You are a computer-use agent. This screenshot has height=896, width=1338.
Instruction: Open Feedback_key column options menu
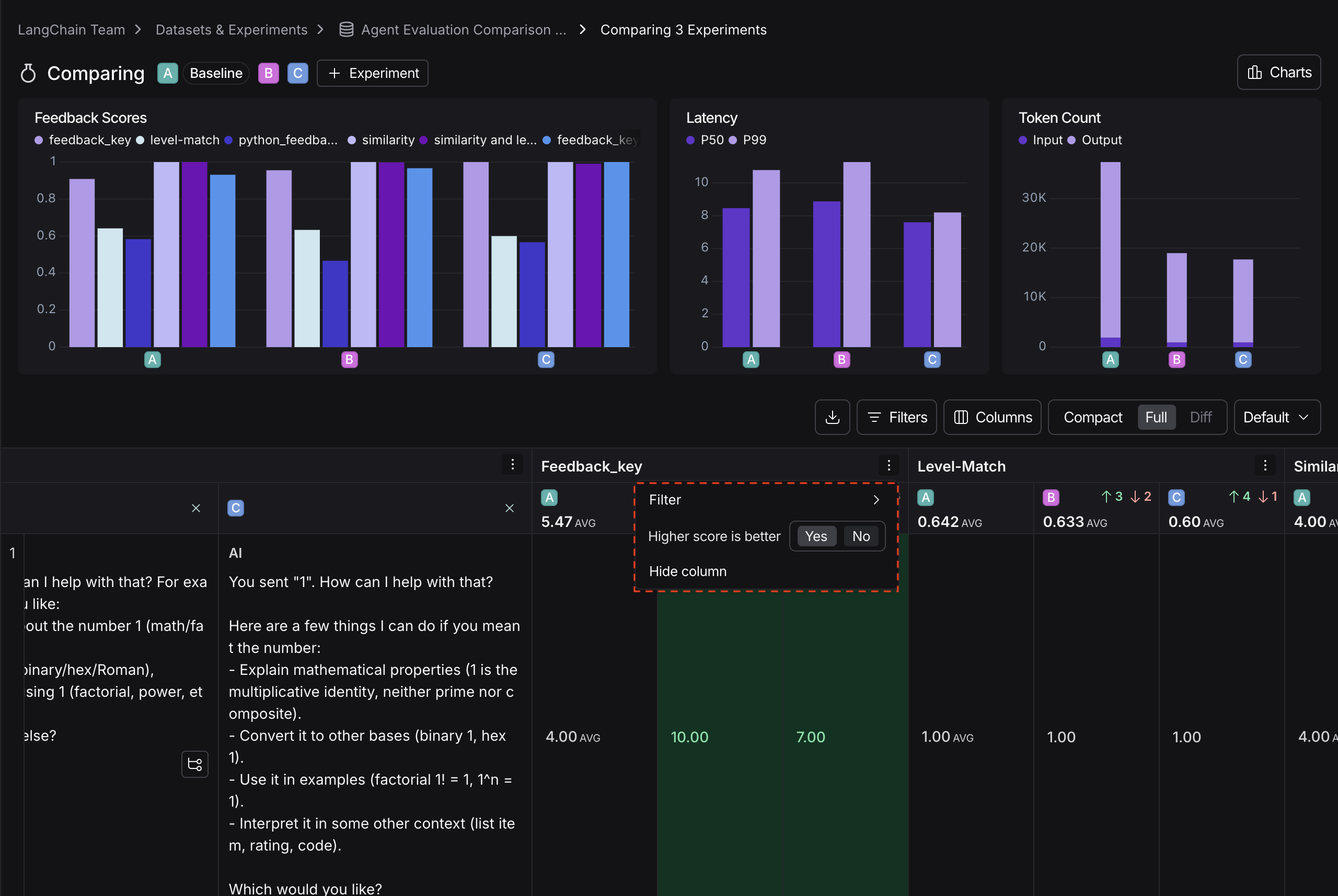889,466
